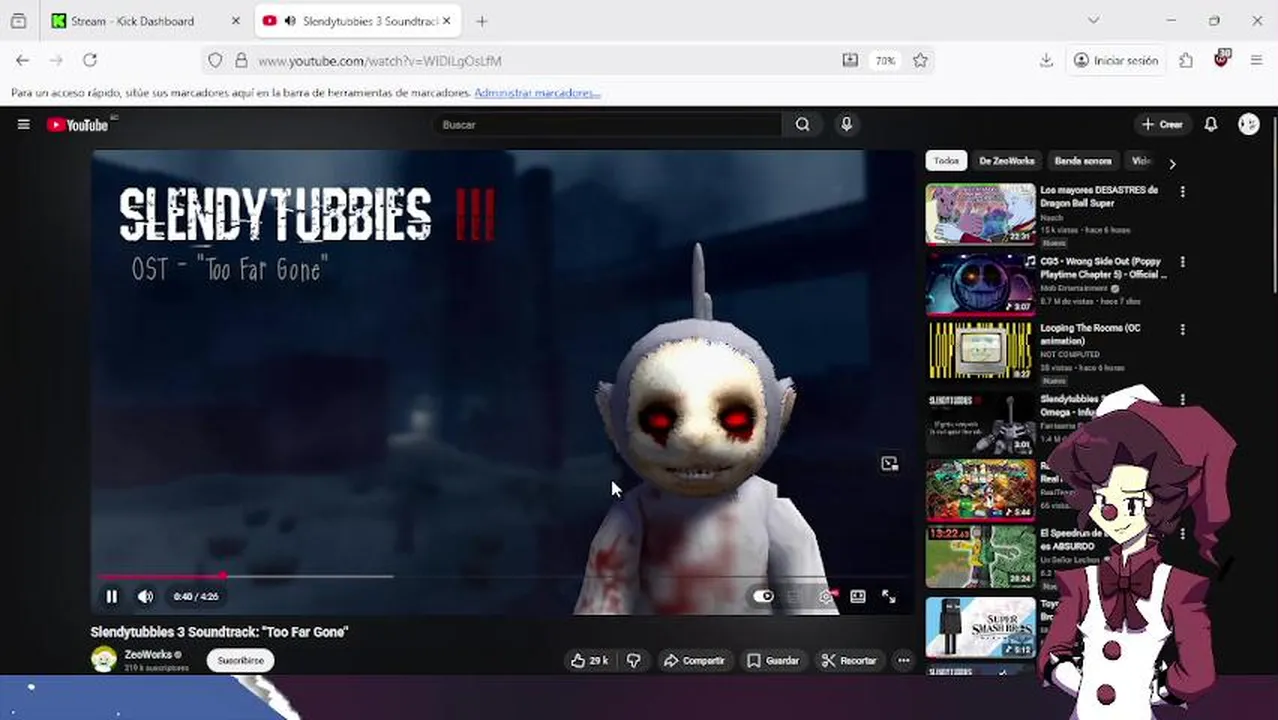This screenshot has width=1278, height=720.
Task: Close the Kick Dashboard tab
Action: 236,21
